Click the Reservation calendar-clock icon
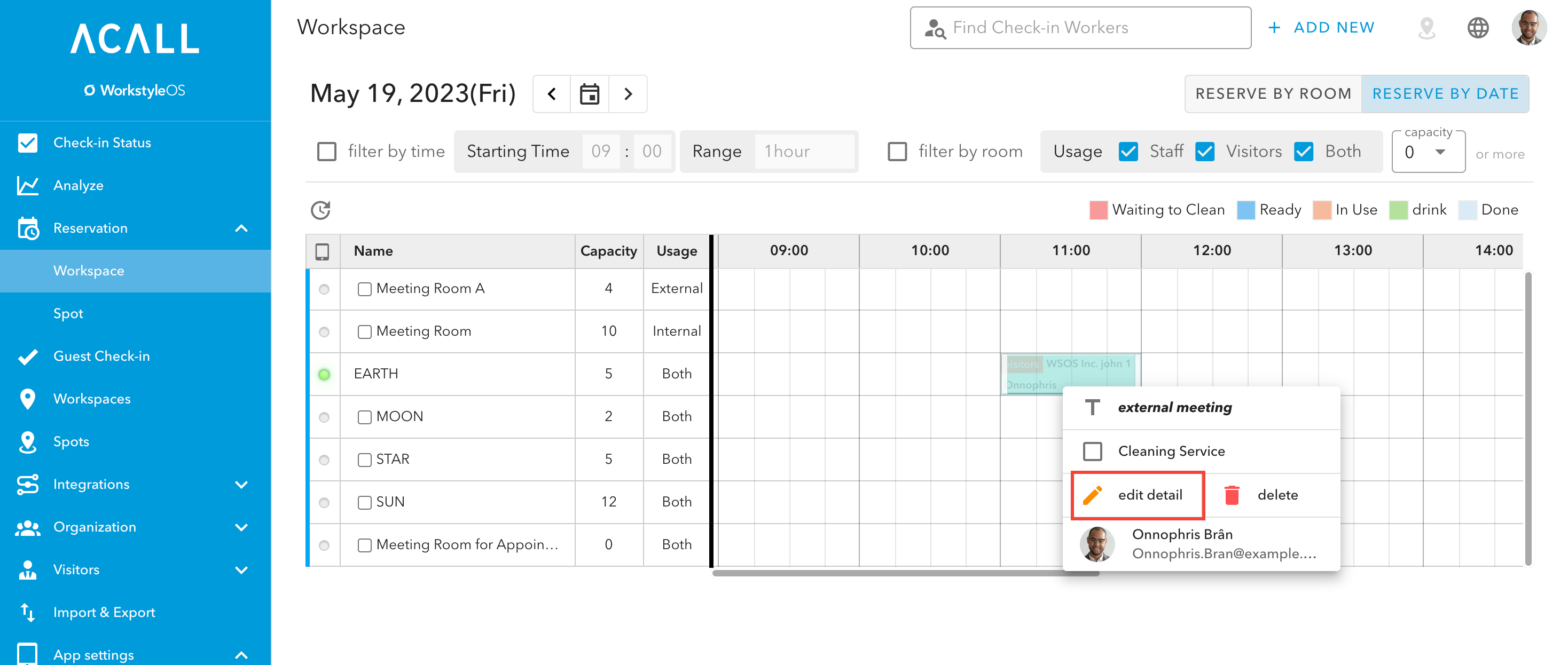This screenshot has height=665, width=1568. tap(27, 228)
